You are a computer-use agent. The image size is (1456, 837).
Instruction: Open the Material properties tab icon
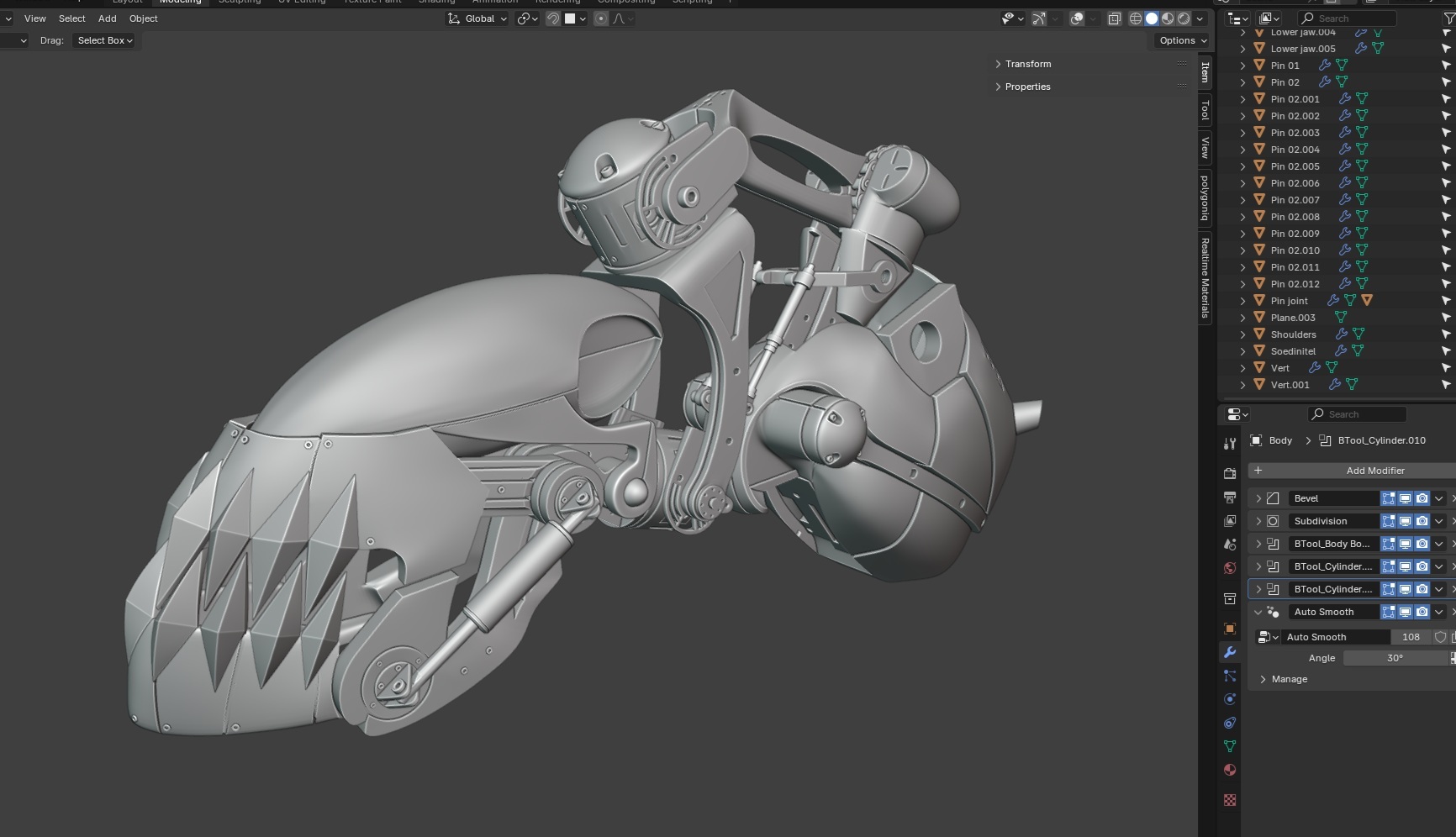point(1230,770)
